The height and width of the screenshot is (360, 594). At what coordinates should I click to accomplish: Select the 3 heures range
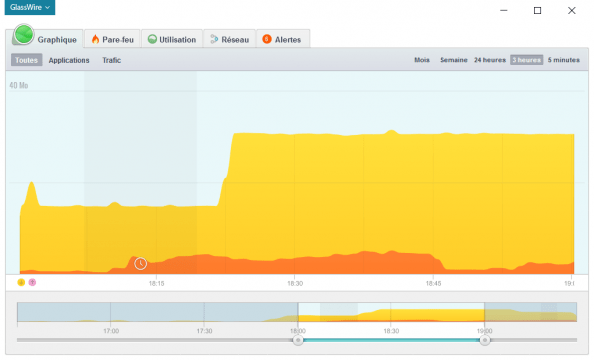526,60
